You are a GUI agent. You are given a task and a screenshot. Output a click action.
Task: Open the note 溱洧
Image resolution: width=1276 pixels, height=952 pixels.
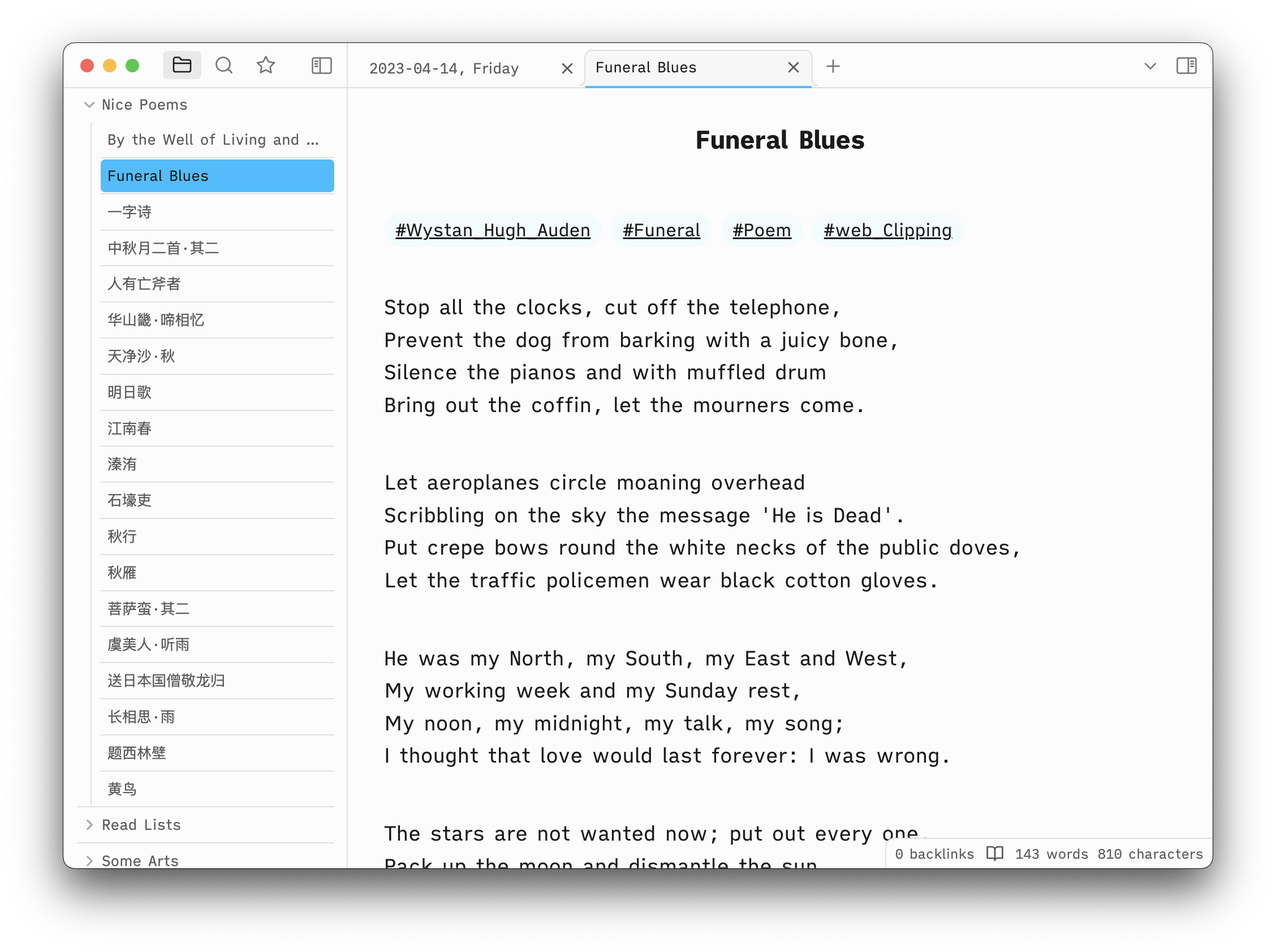click(x=217, y=465)
